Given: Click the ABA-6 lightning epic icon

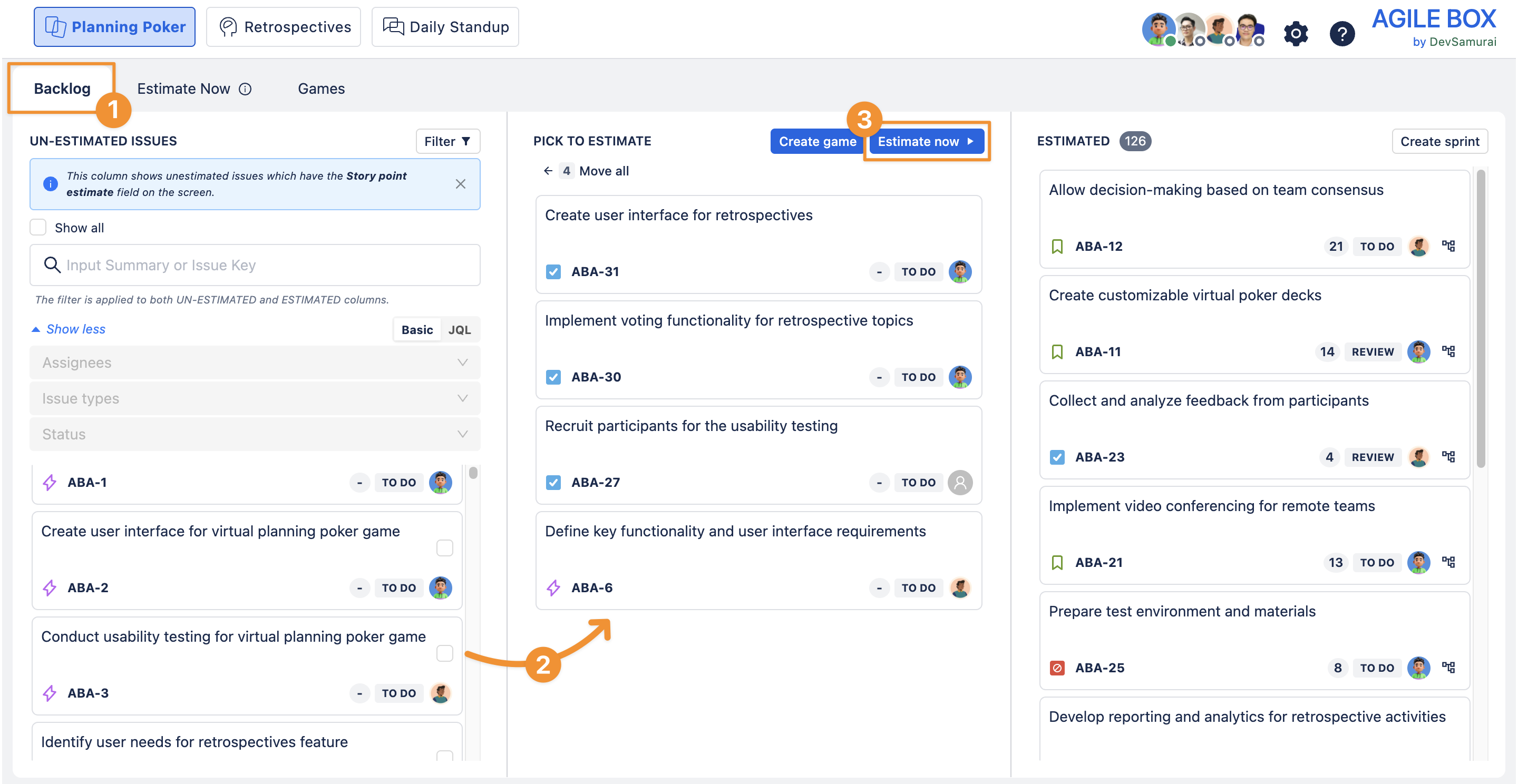Looking at the screenshot, I should coord(553,587).
